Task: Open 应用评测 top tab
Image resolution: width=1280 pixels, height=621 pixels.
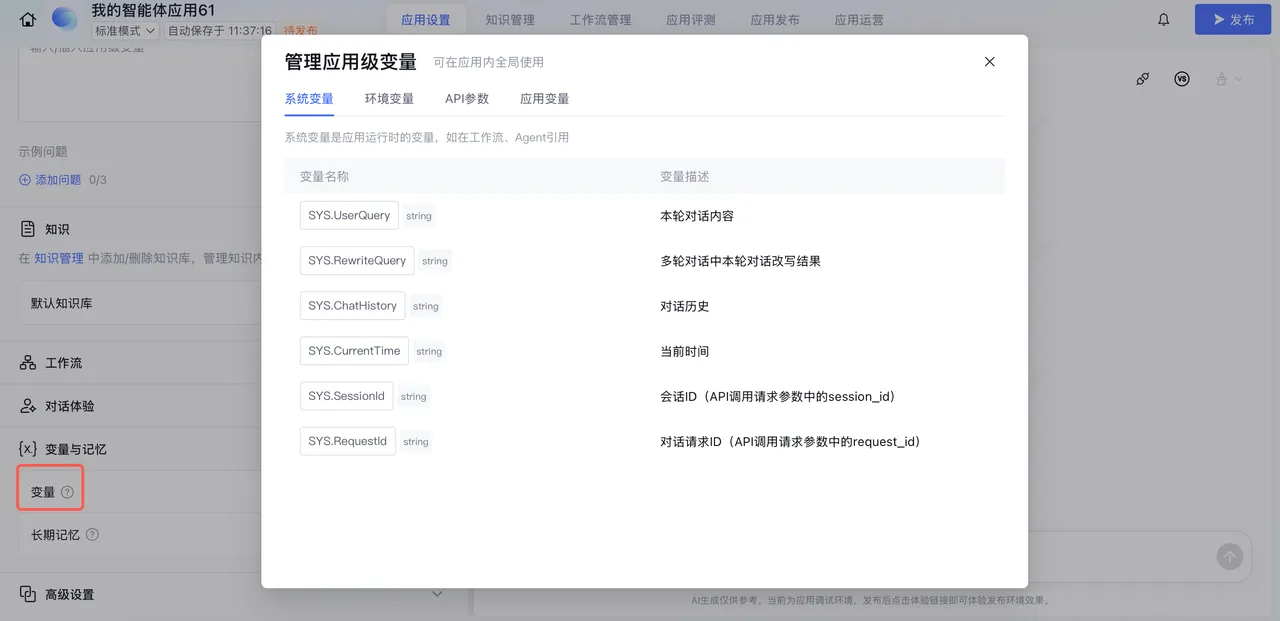Action: point(691,20)
